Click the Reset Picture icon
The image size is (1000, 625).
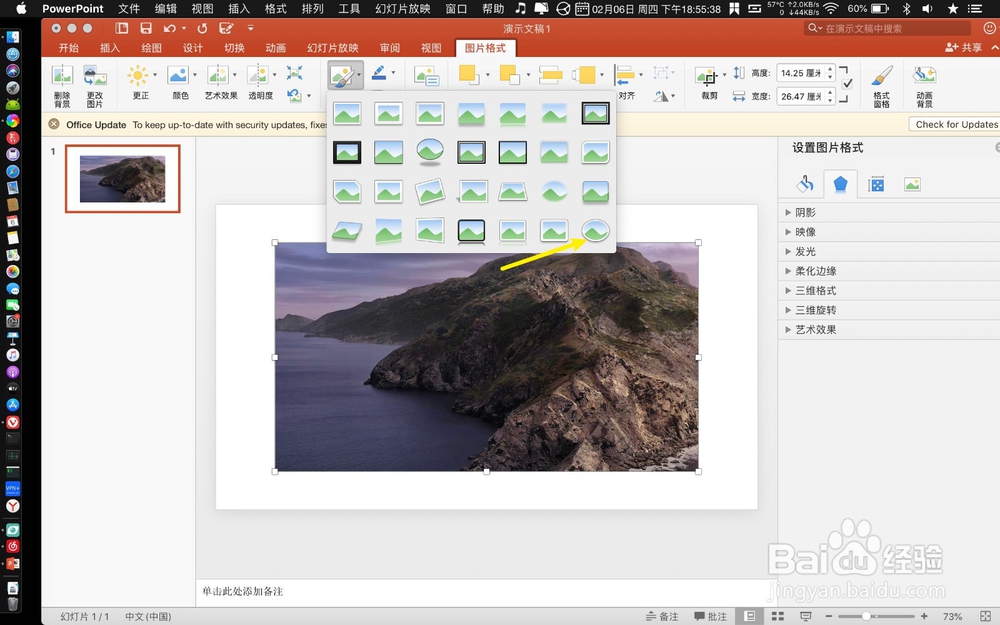[294, 96]
